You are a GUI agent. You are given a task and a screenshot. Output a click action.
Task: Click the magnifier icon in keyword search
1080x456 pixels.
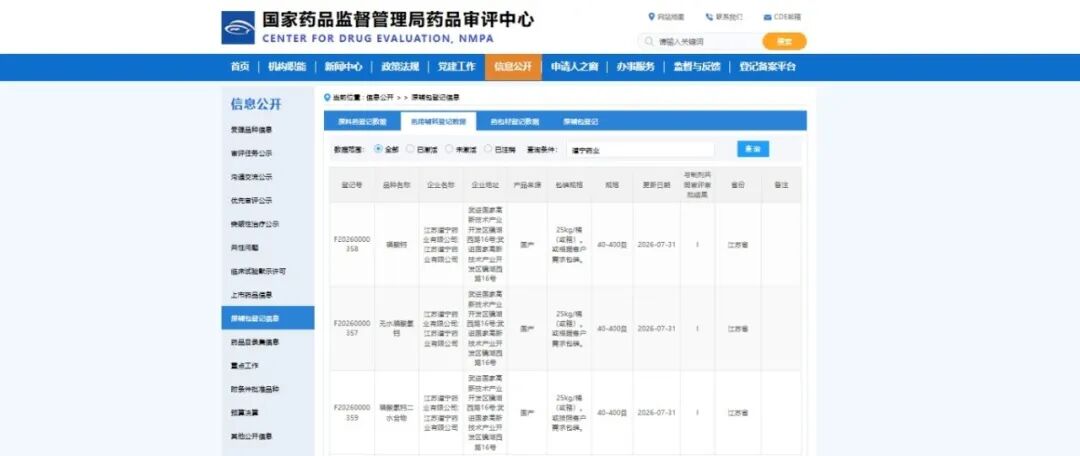pos(648,41)
